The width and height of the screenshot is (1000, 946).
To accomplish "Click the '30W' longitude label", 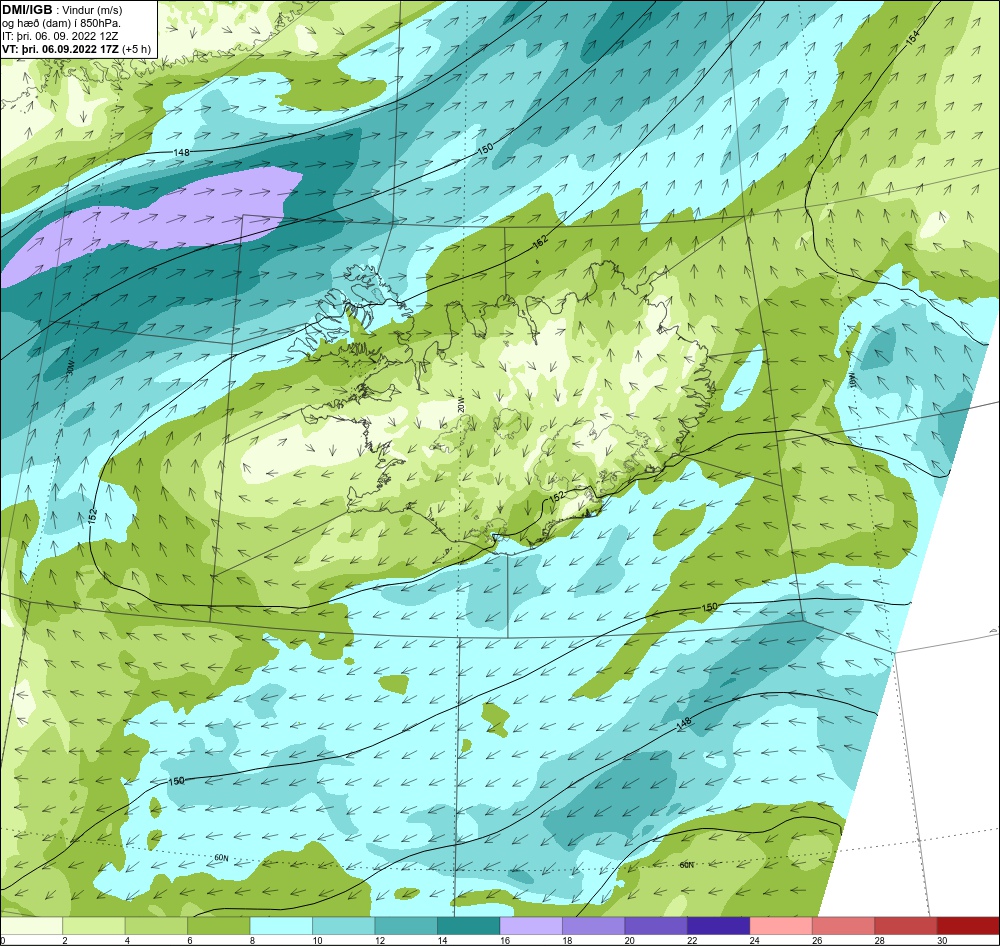I will pos(70,367).
